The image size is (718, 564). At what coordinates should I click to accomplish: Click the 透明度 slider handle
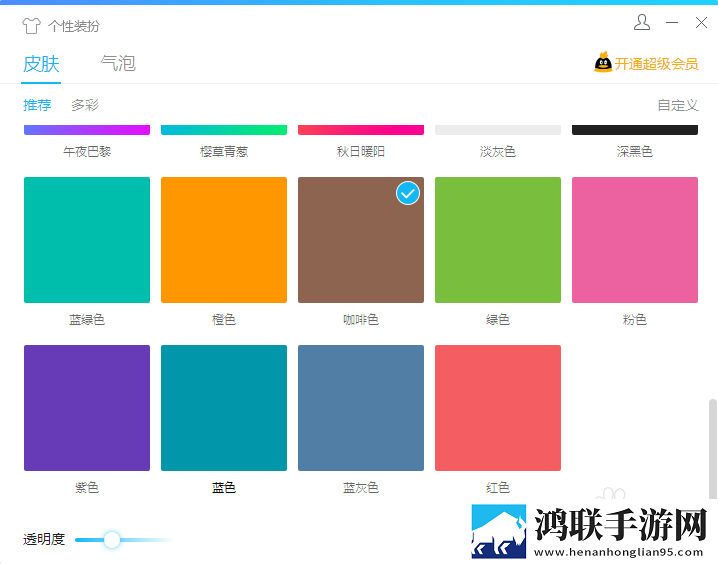click(112, 540)
